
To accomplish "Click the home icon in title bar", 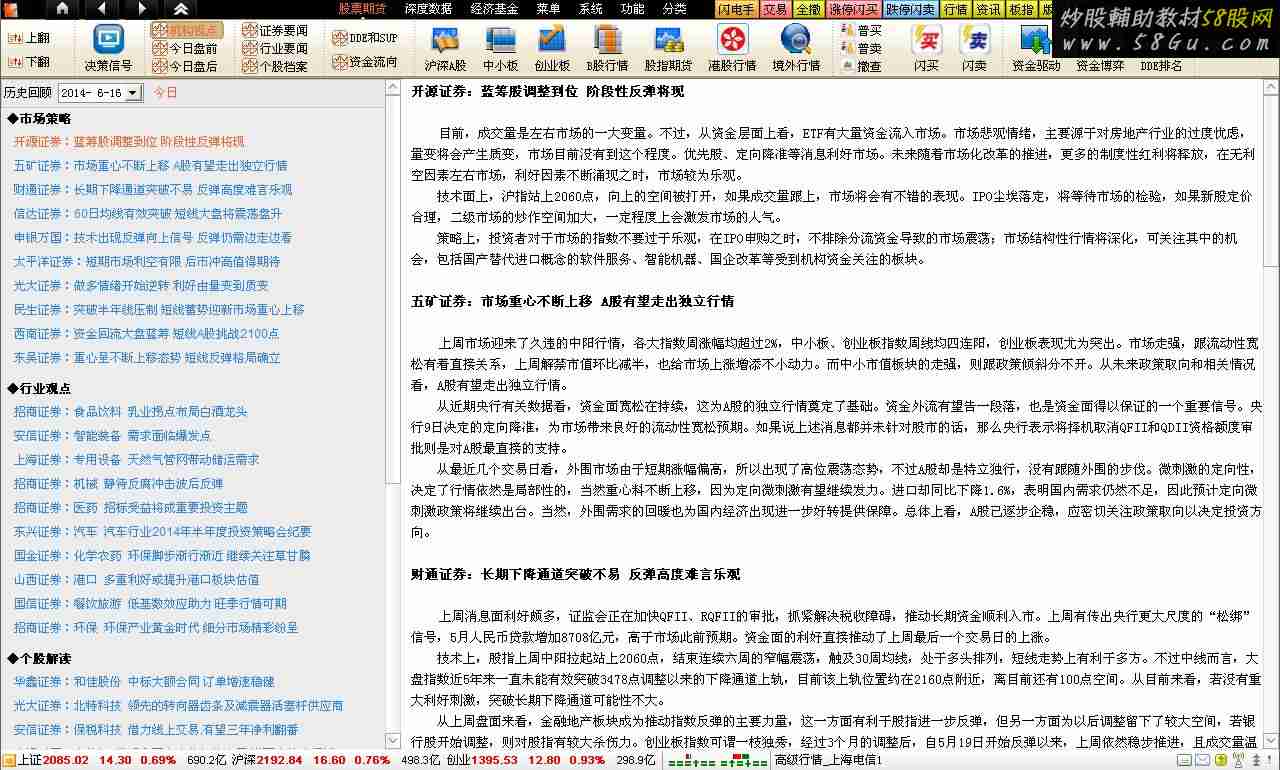I will click(x=62, y=9).
